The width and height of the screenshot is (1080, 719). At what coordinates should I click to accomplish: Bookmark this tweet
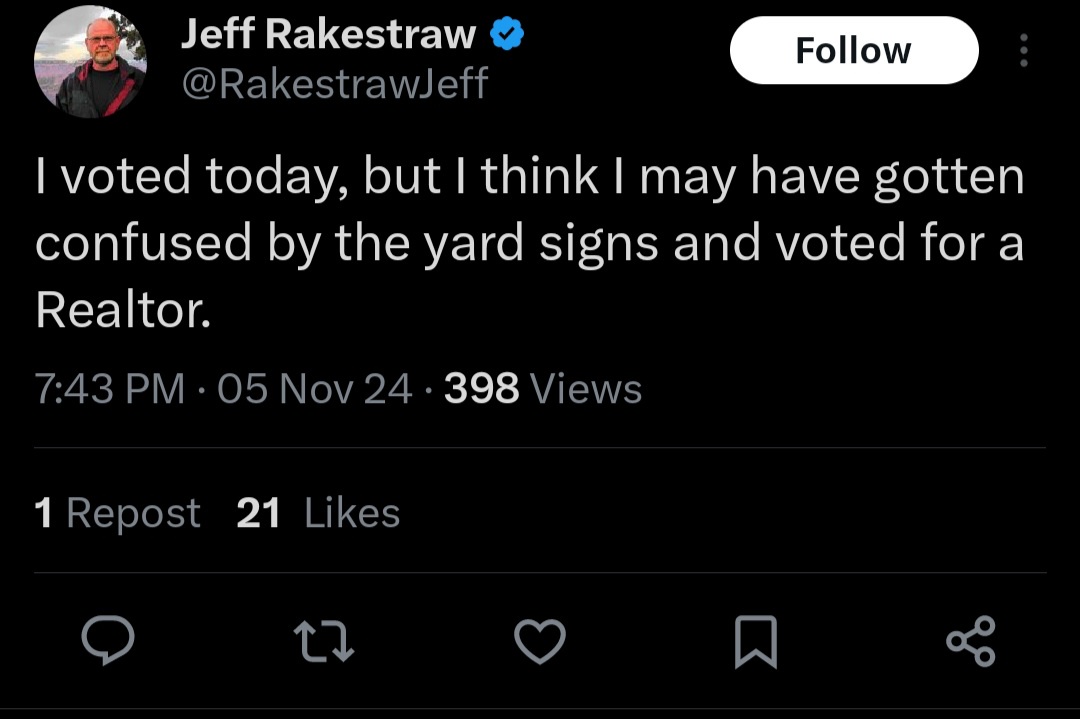click(756, 642)
